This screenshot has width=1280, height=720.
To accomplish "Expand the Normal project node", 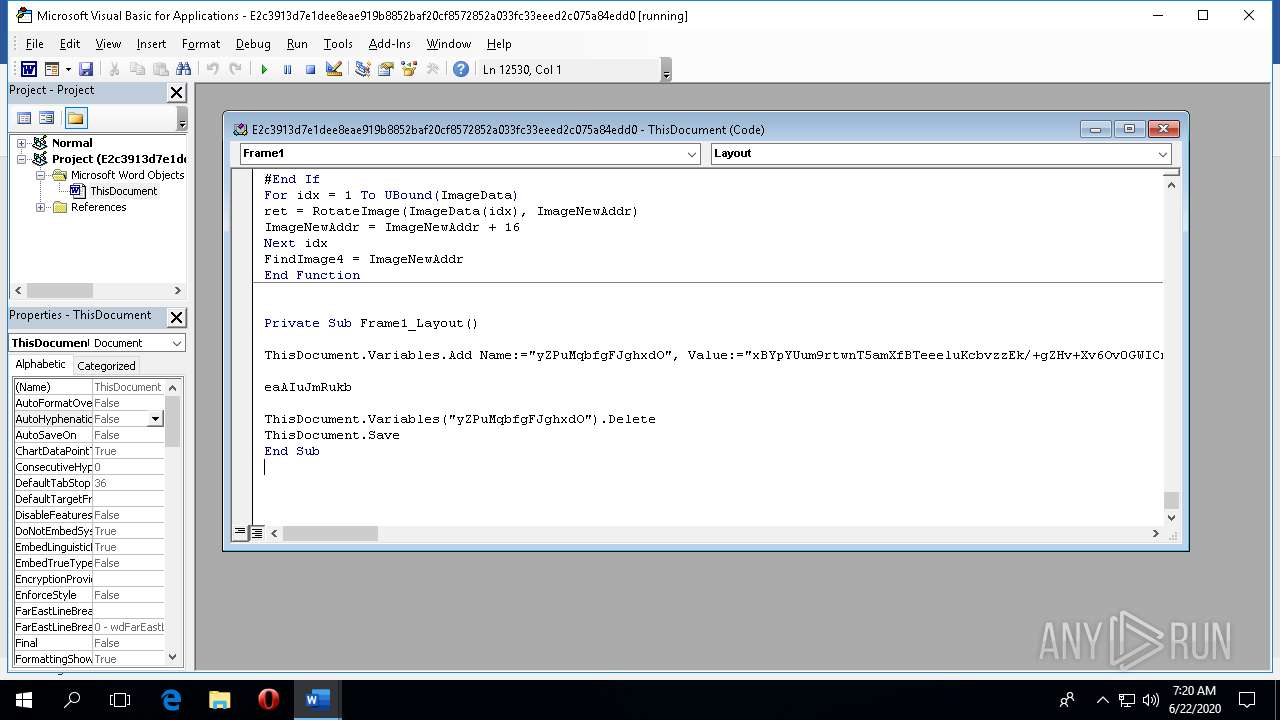I will point(21,143).
